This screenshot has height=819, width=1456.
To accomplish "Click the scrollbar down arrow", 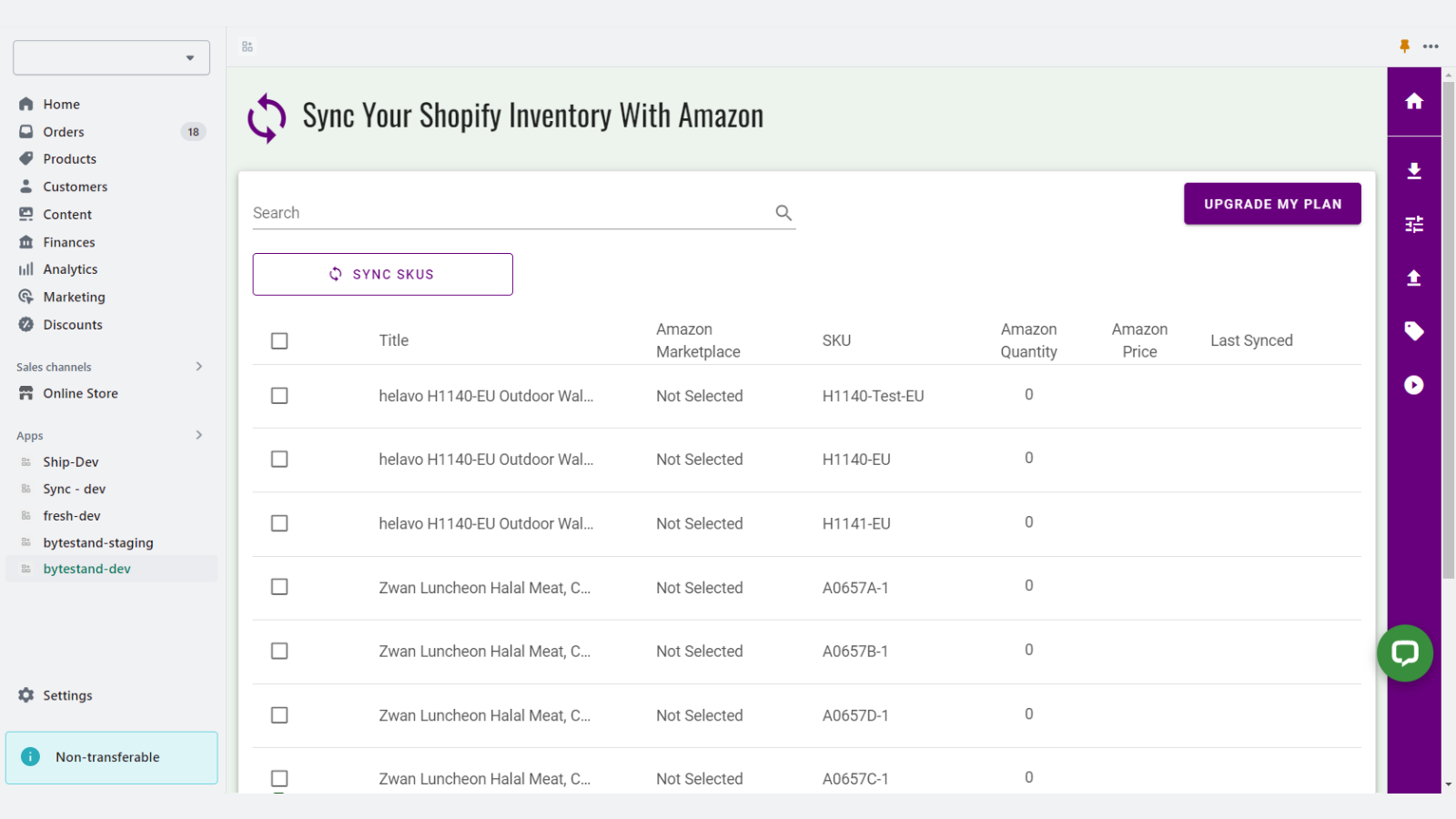I will coord(1448,784).
